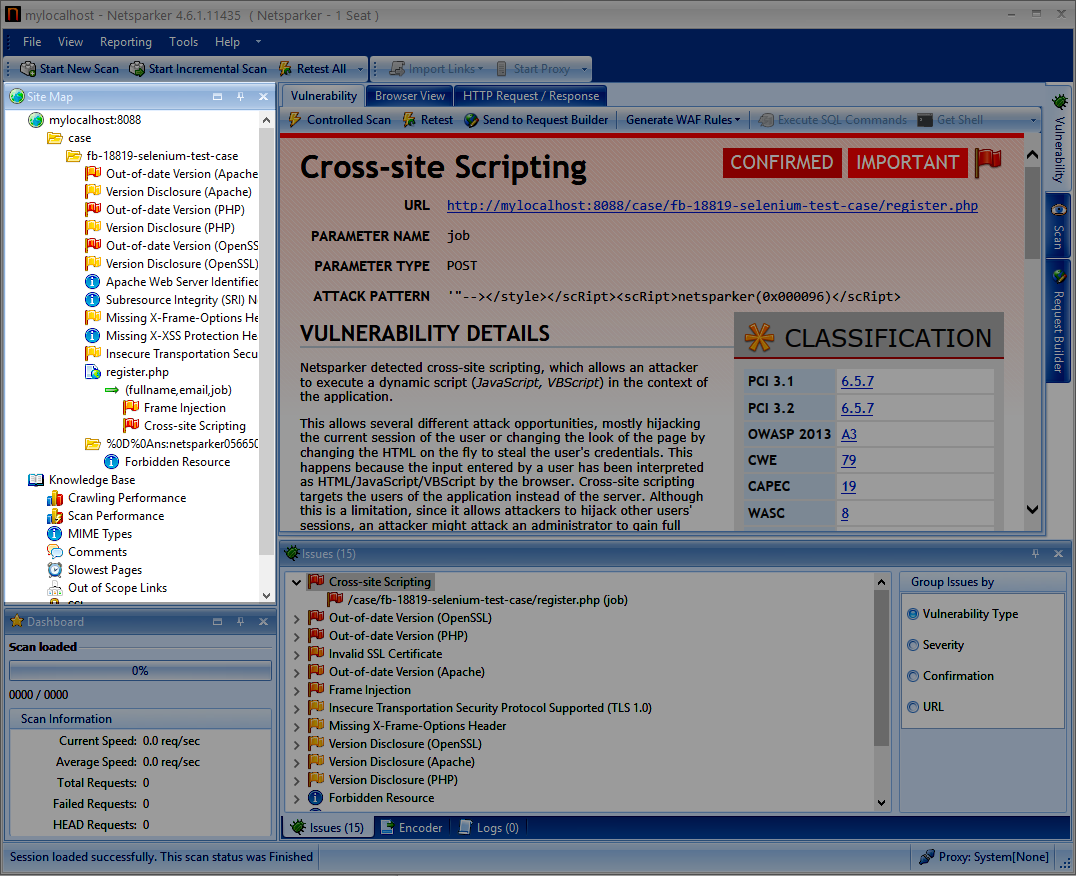1076x876 pixels.
Task: Select Group by URL radio button
Action: tap(912, 707)
